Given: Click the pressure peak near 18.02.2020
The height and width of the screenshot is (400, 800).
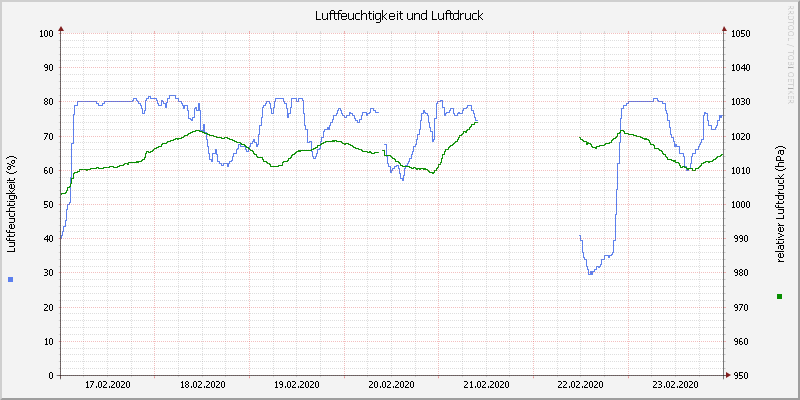Looking at the screenshot, I should click(x=198, y=131).
